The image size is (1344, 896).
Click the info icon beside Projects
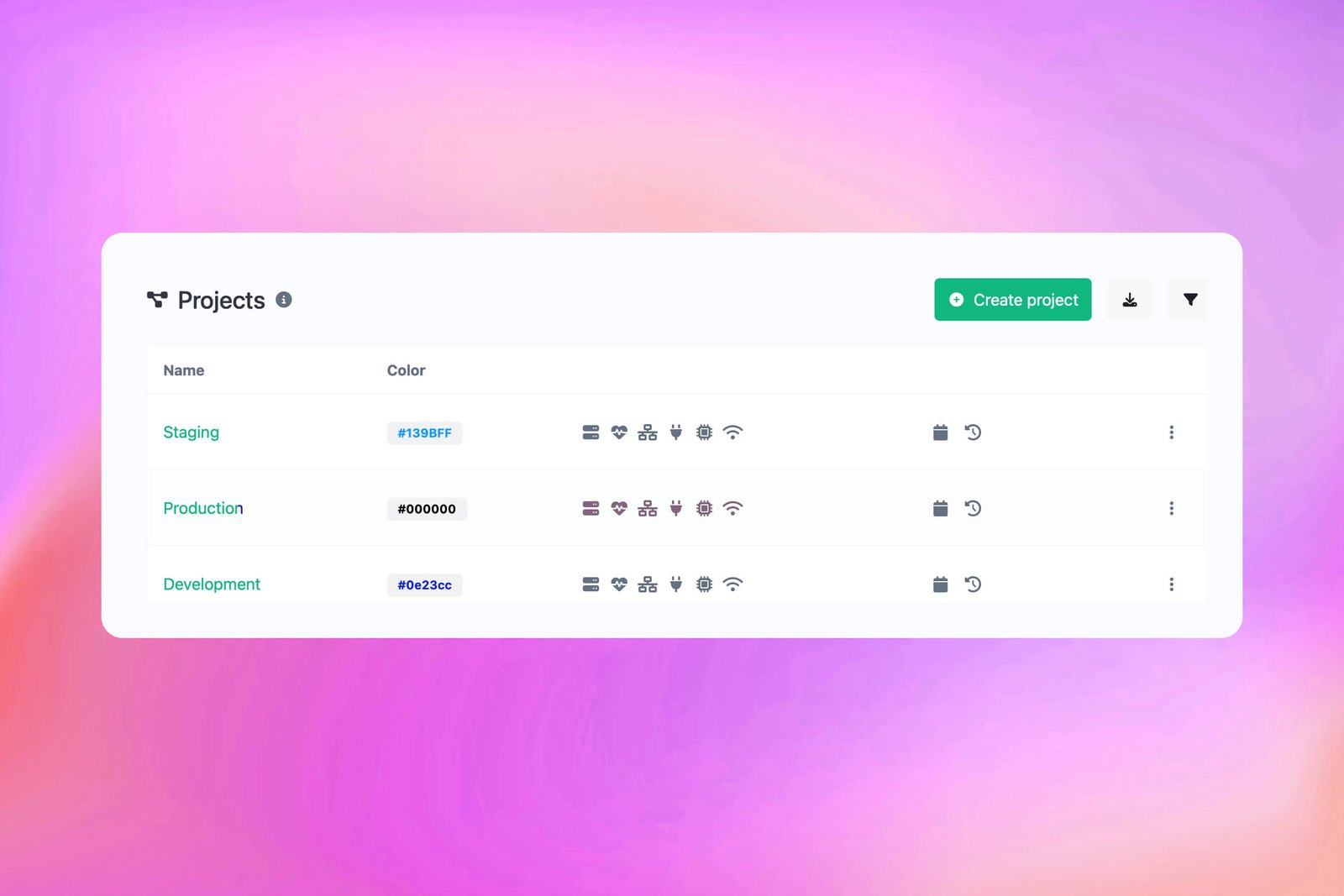(284, 300)
